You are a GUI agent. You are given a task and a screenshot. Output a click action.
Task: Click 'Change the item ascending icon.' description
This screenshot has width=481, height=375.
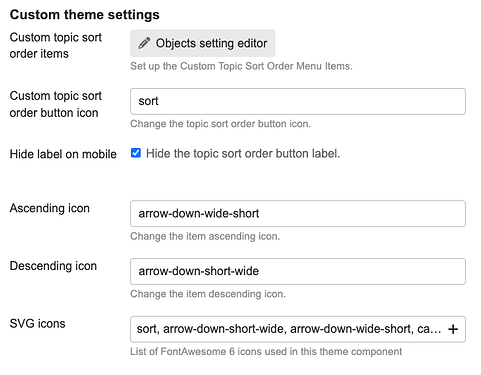(x=205, y=236)
